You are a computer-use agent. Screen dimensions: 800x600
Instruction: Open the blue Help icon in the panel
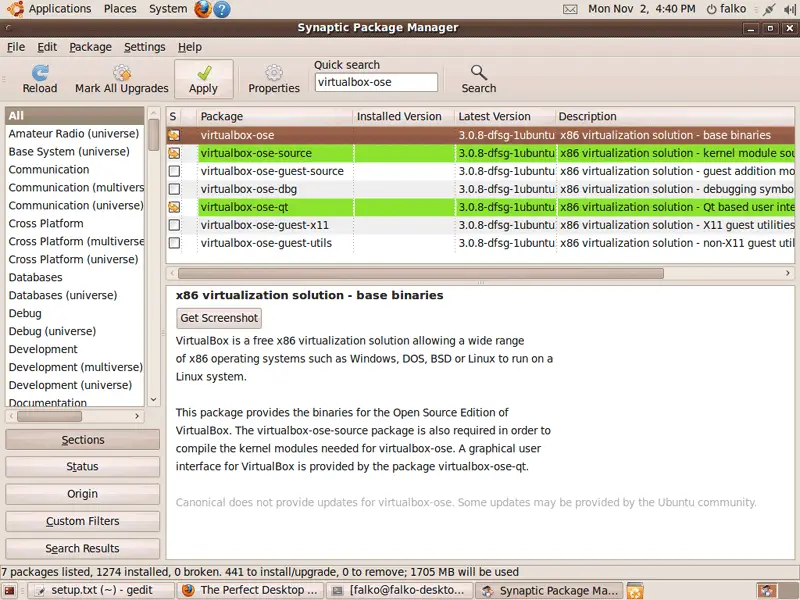pyautogui.click(x=221, y=9)
